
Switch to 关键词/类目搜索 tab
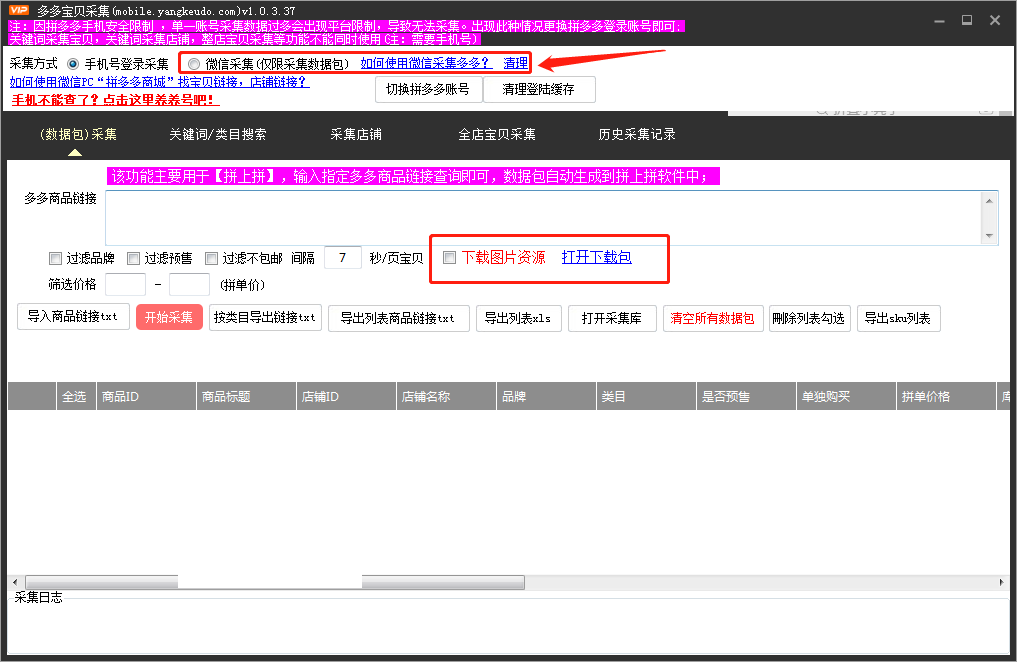[x=217, y=134]
